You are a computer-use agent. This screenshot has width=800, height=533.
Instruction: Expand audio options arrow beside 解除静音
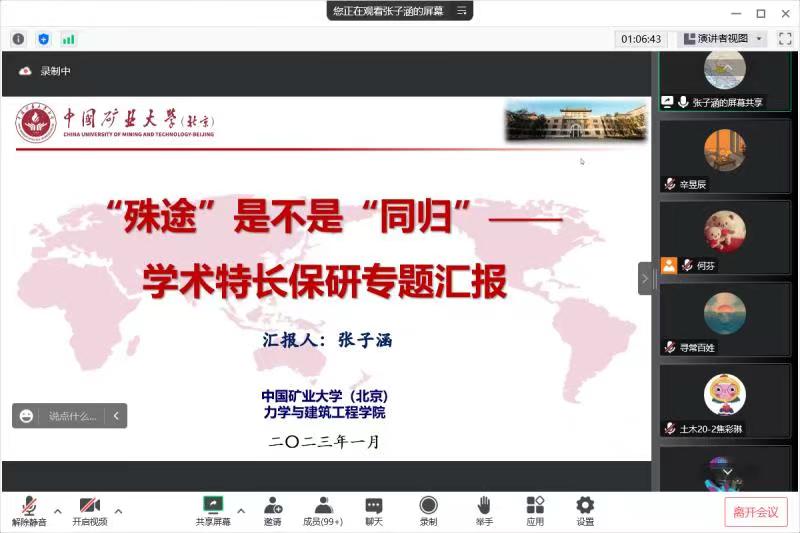(x=58, y=511)
